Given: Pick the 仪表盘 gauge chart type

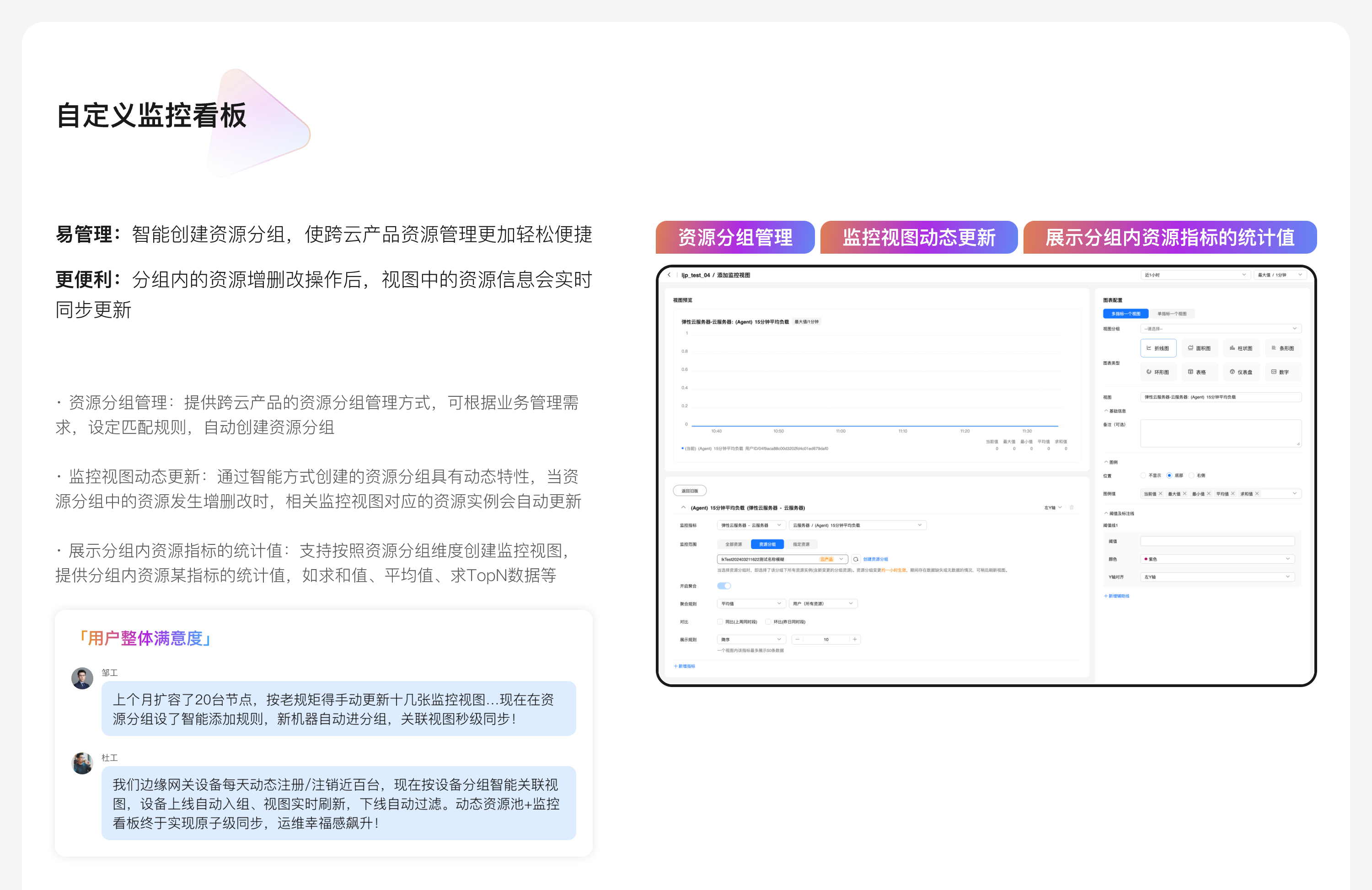Looking at the screenshot, I should pyautogui.click(x=1241, y=372).
